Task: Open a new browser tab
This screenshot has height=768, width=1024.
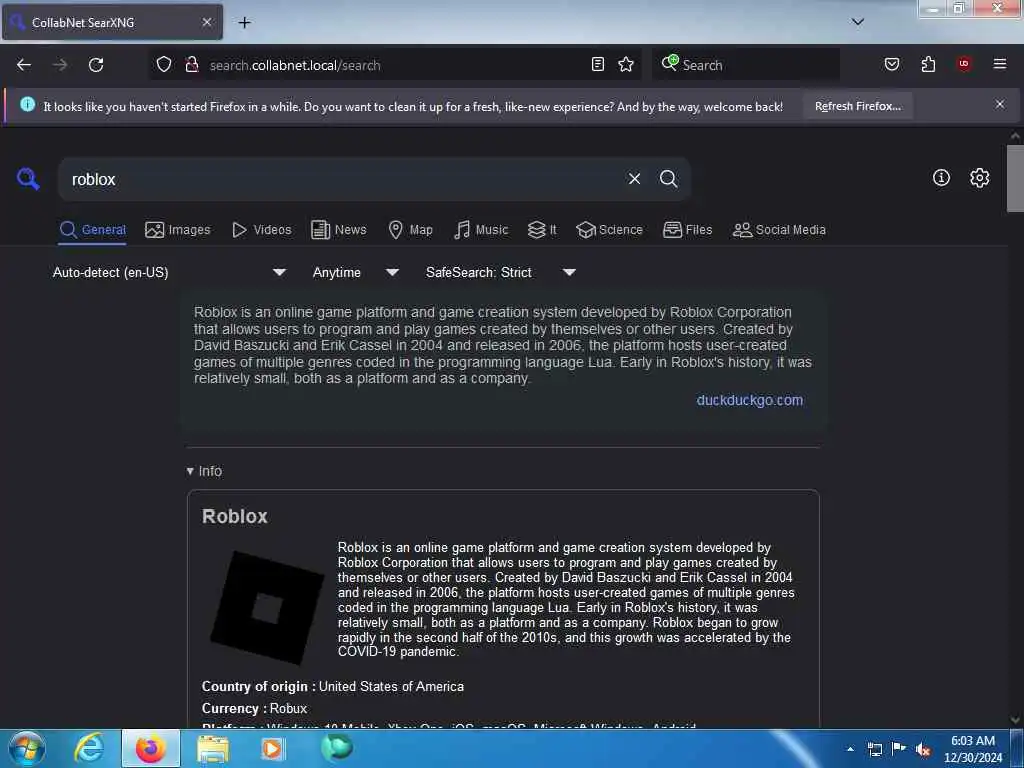Action: pos(244,23)
